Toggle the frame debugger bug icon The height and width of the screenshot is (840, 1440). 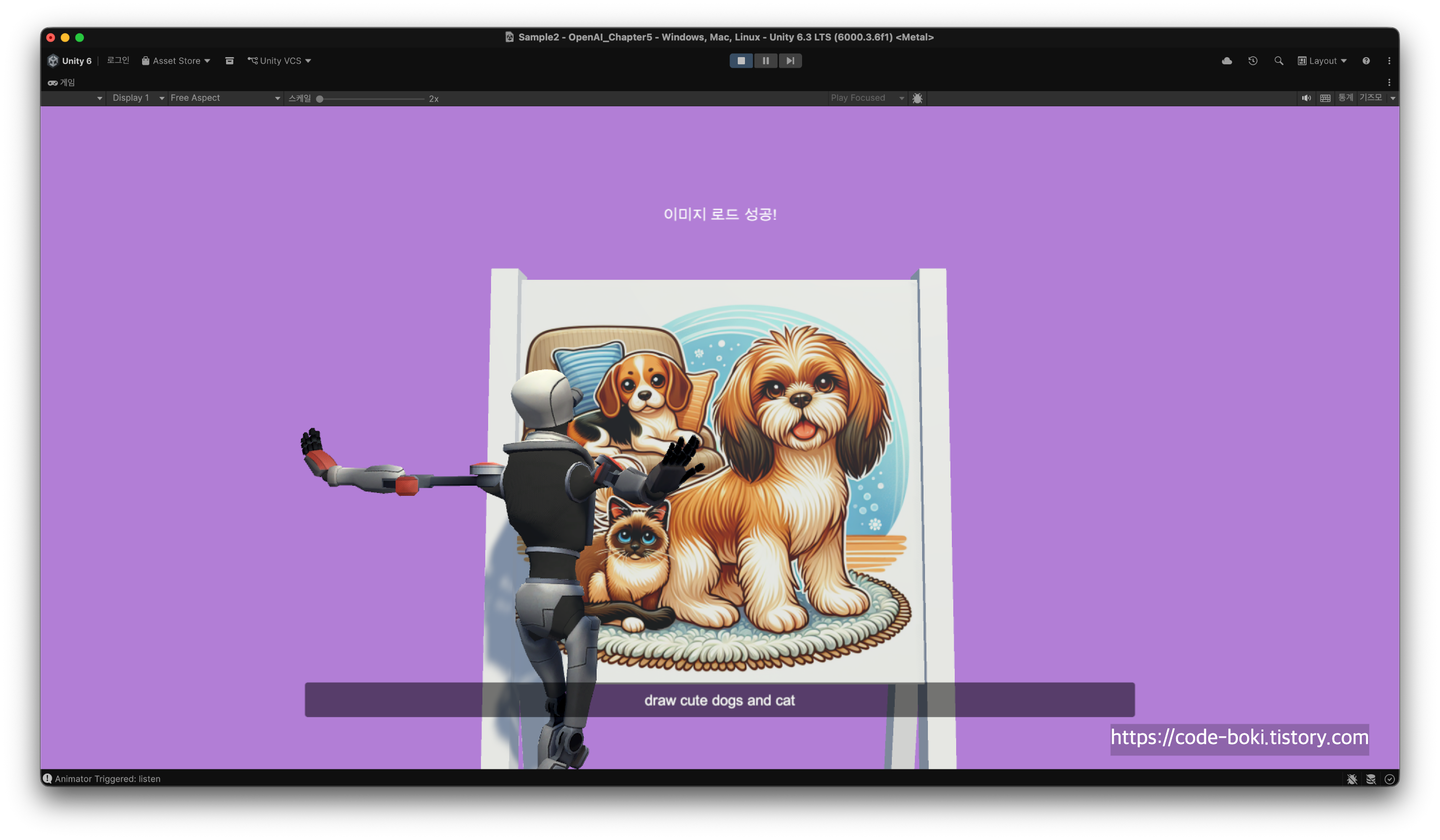point(917,98)
